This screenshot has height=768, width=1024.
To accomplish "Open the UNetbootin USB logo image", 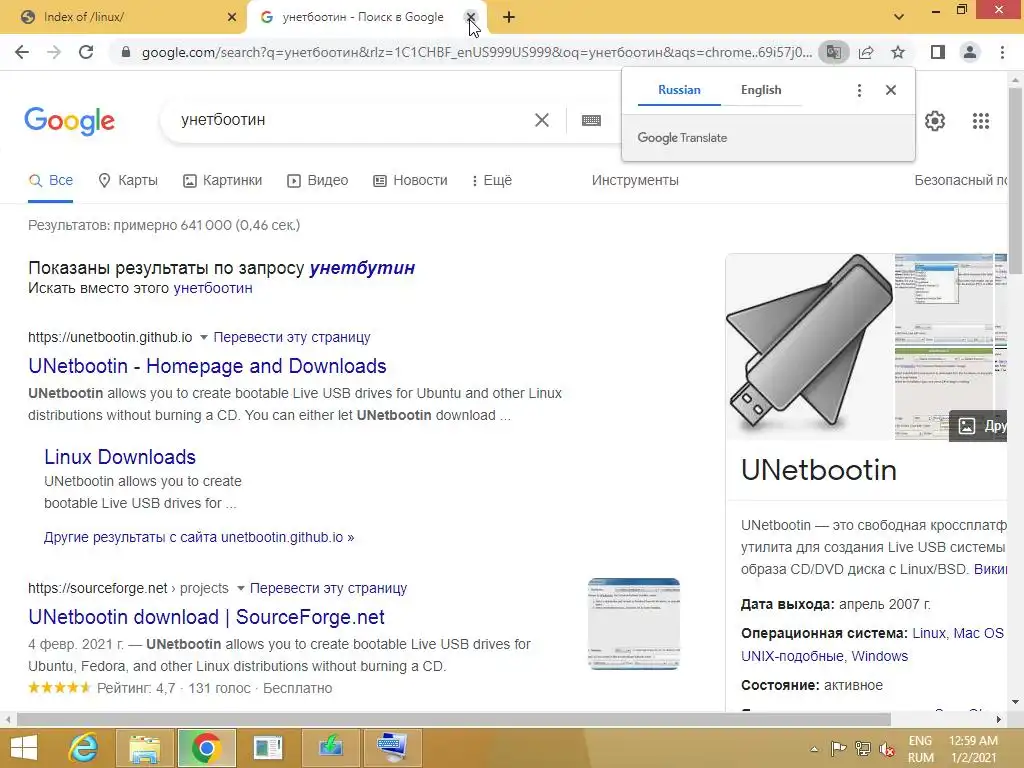I will (x=810, y=347).
